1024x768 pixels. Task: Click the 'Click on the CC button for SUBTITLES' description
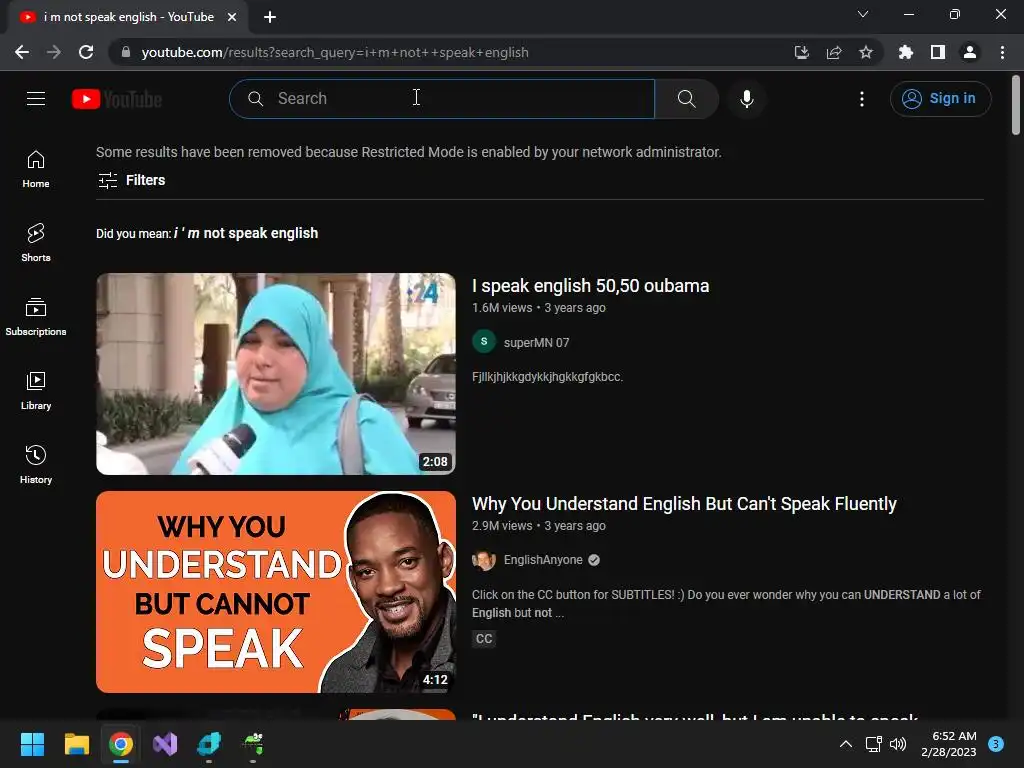726,603
